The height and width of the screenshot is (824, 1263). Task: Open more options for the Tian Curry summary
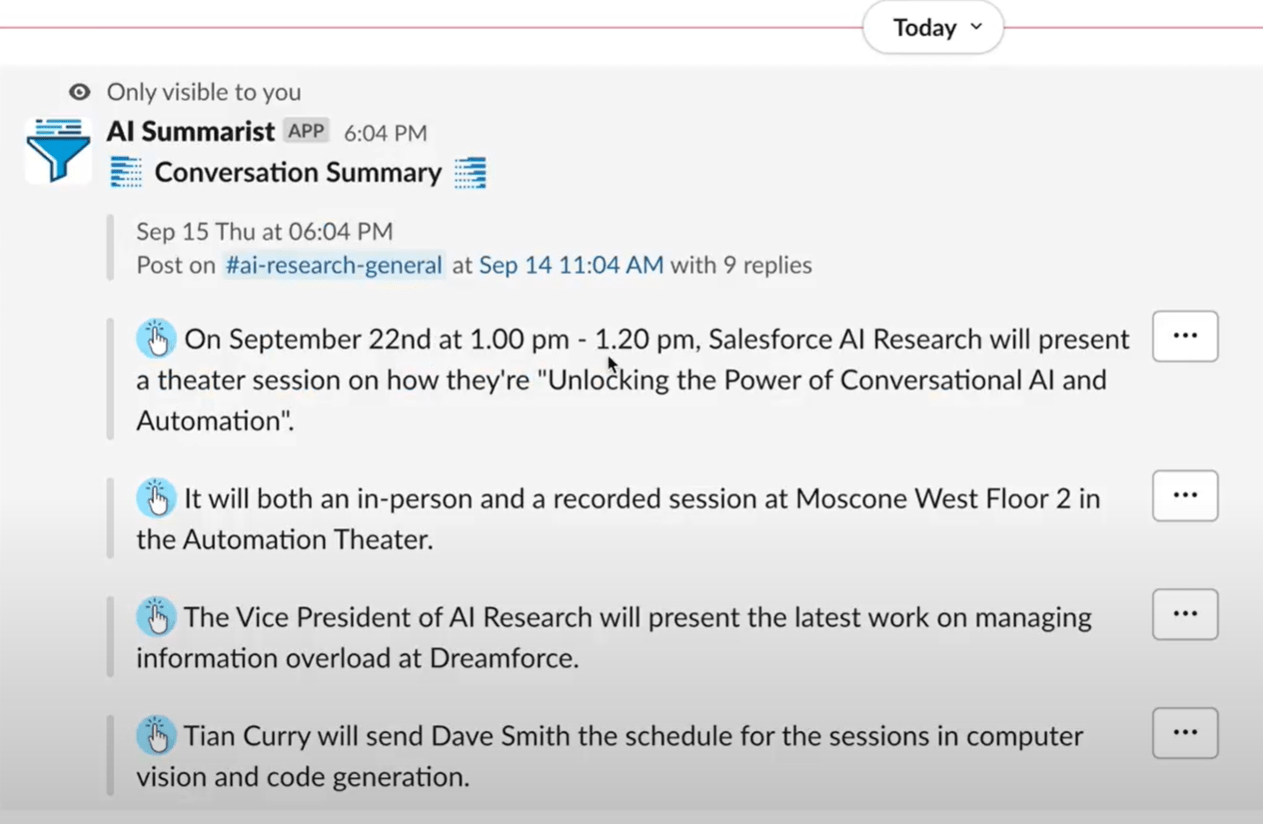click(1185, 733)
